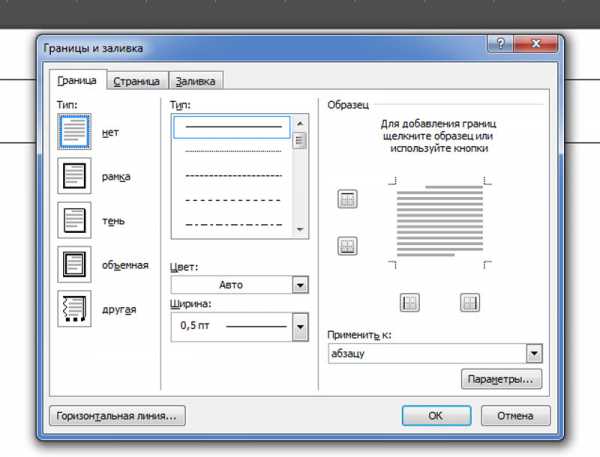Click the Параметры... button
The image size is (600, 457).
click(501, 379)
